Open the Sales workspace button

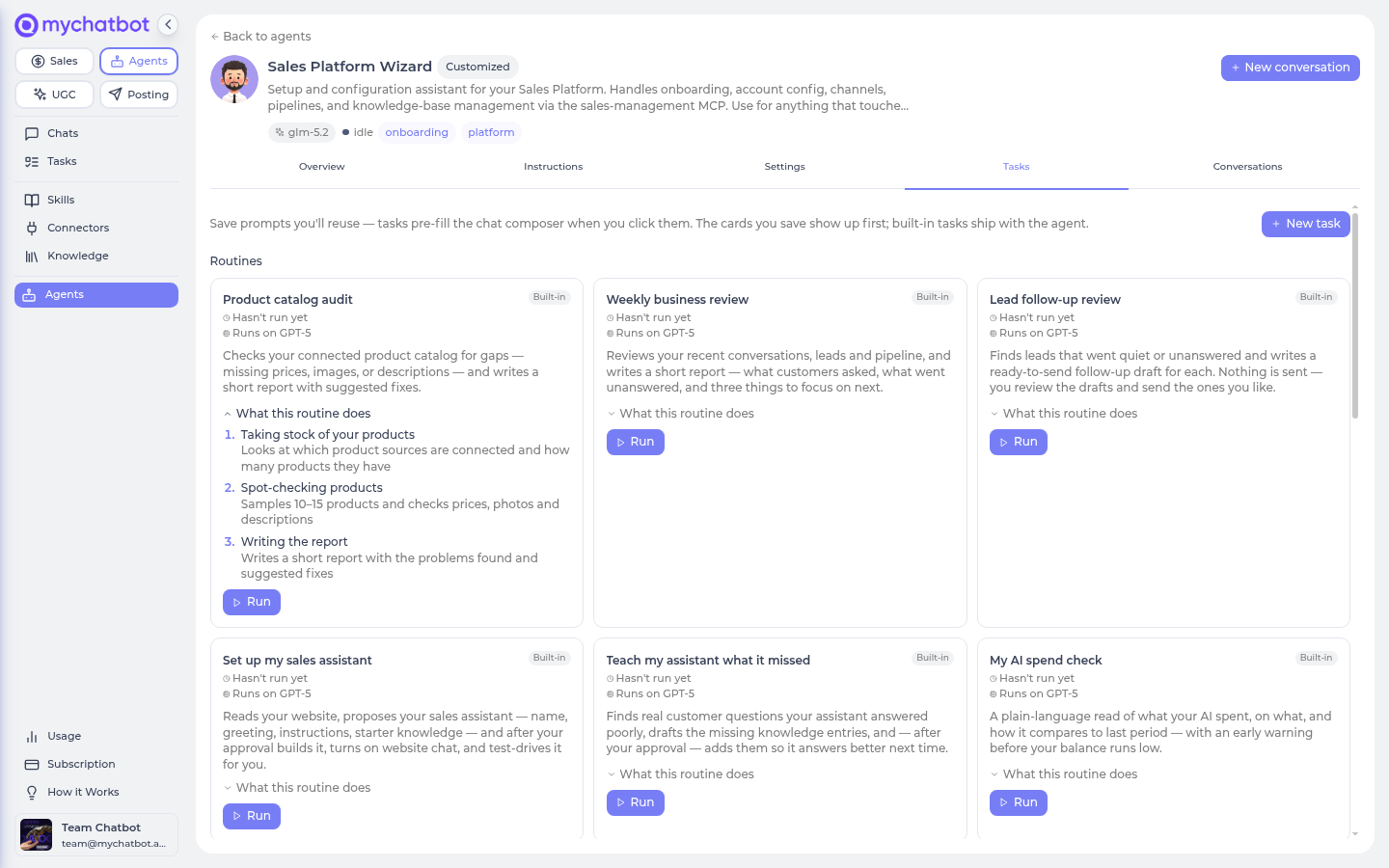click(54, 61)
